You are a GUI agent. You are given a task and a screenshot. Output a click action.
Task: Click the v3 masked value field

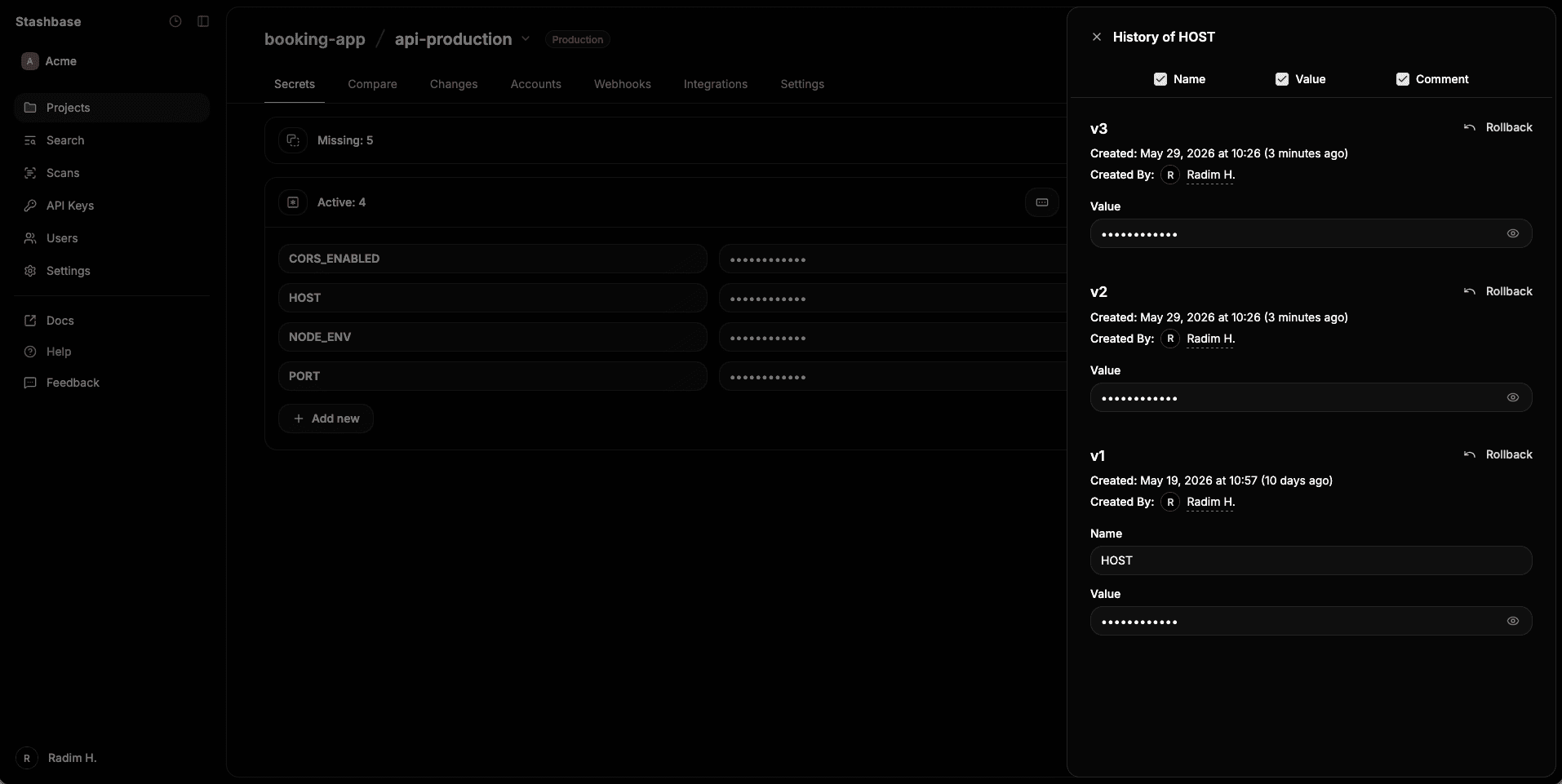[x=1311, y=233]
